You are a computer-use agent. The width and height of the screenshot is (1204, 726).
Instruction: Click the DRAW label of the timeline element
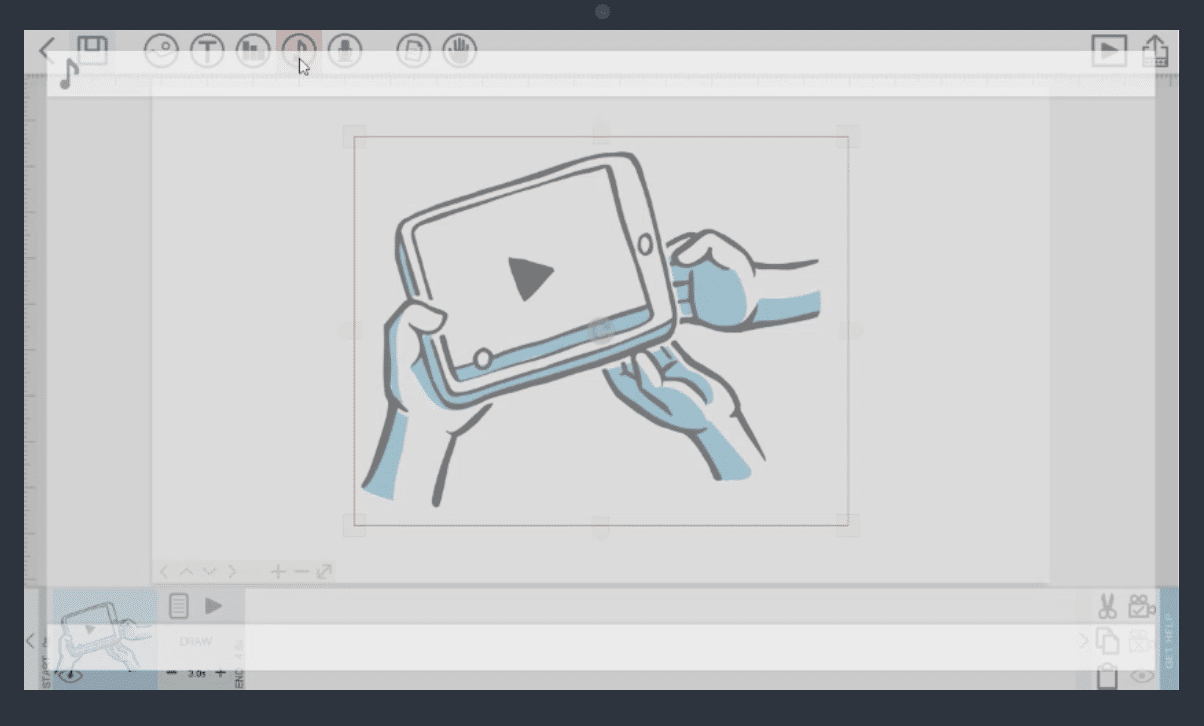[196, 641]
